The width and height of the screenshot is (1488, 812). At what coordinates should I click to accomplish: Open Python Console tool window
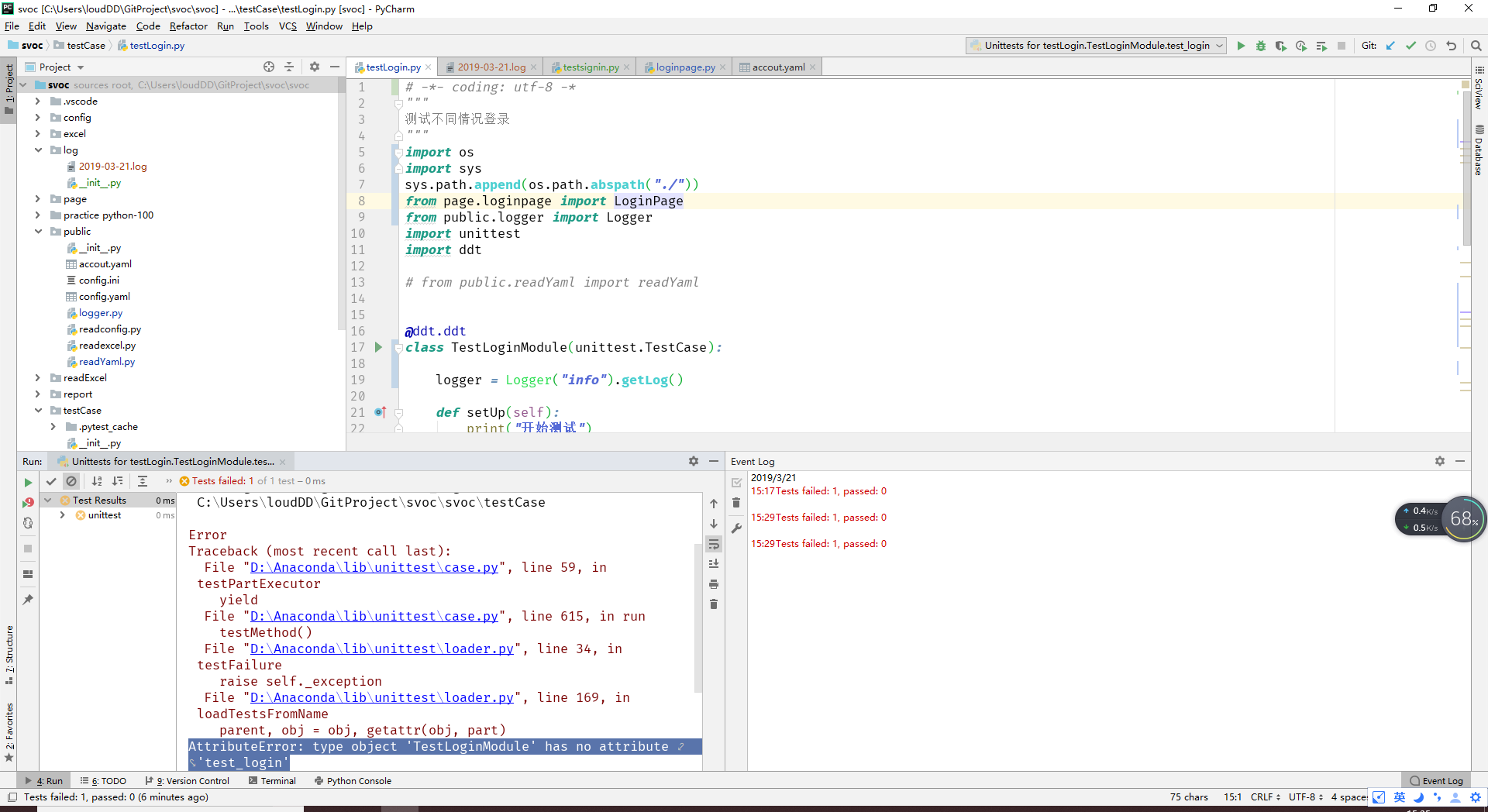coord(353,781)
